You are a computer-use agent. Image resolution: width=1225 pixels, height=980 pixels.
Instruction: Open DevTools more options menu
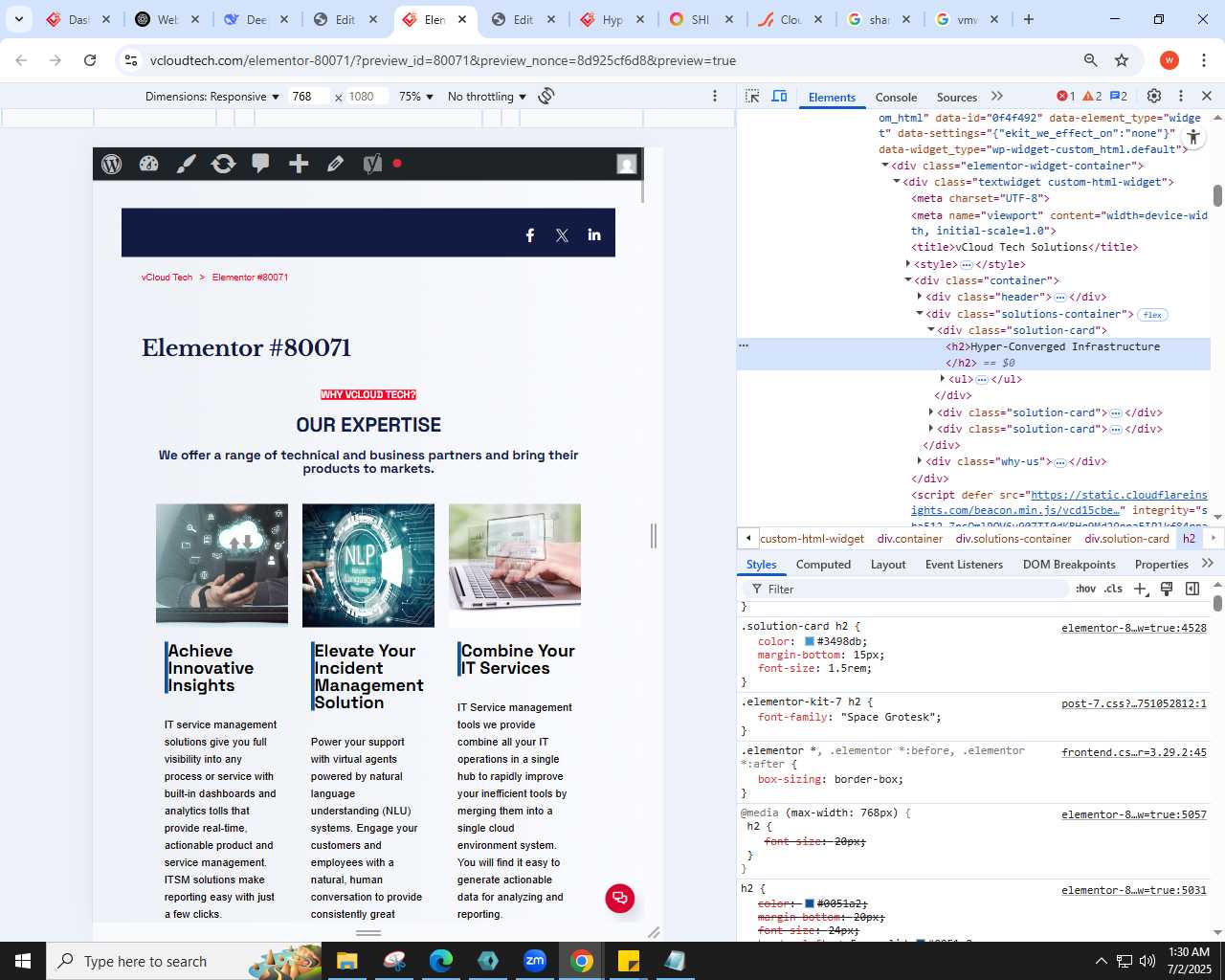(x=1181, y=96)
